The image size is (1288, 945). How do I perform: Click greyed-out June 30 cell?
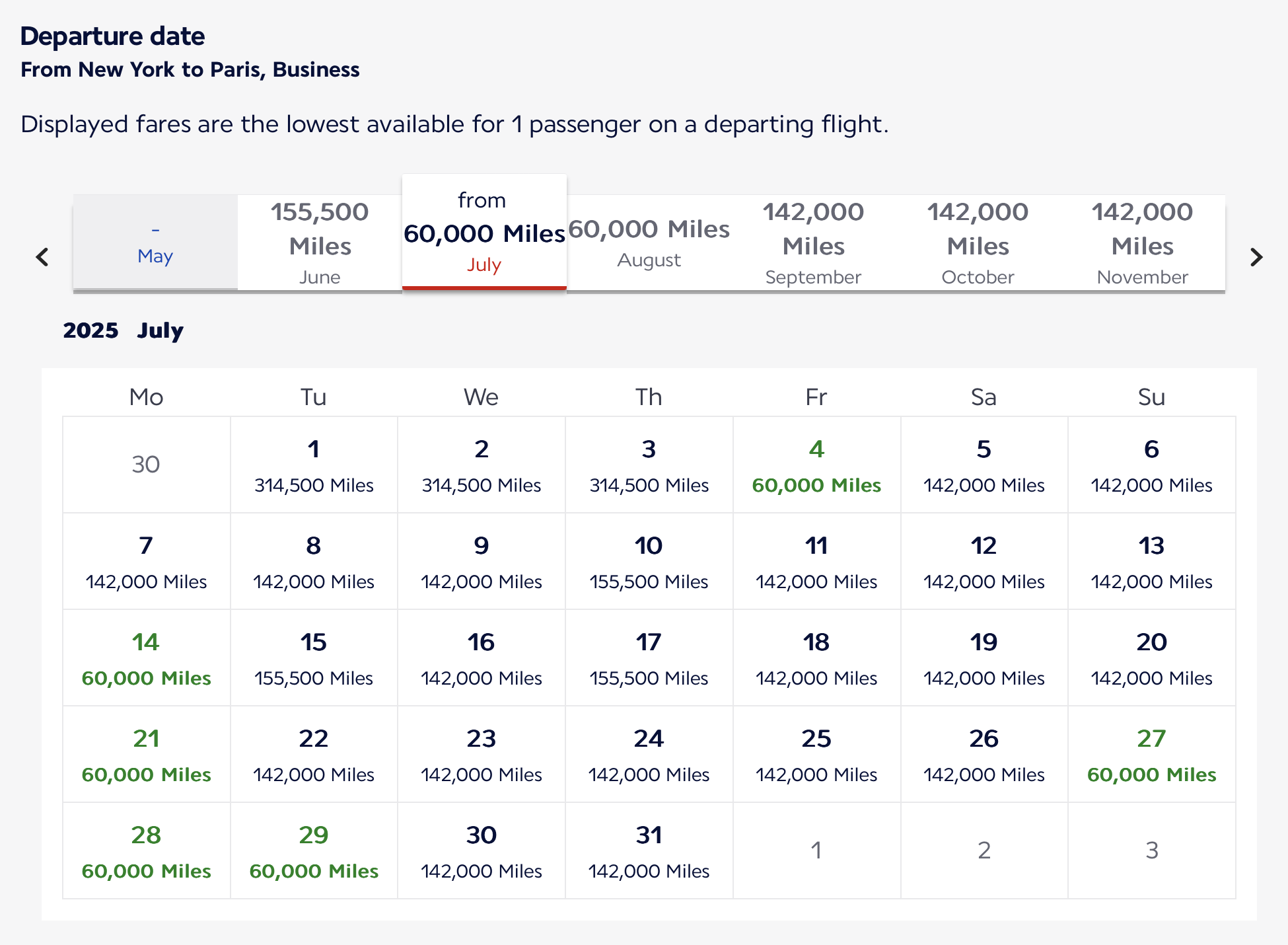pyautogui.click(x=146, y=465)
